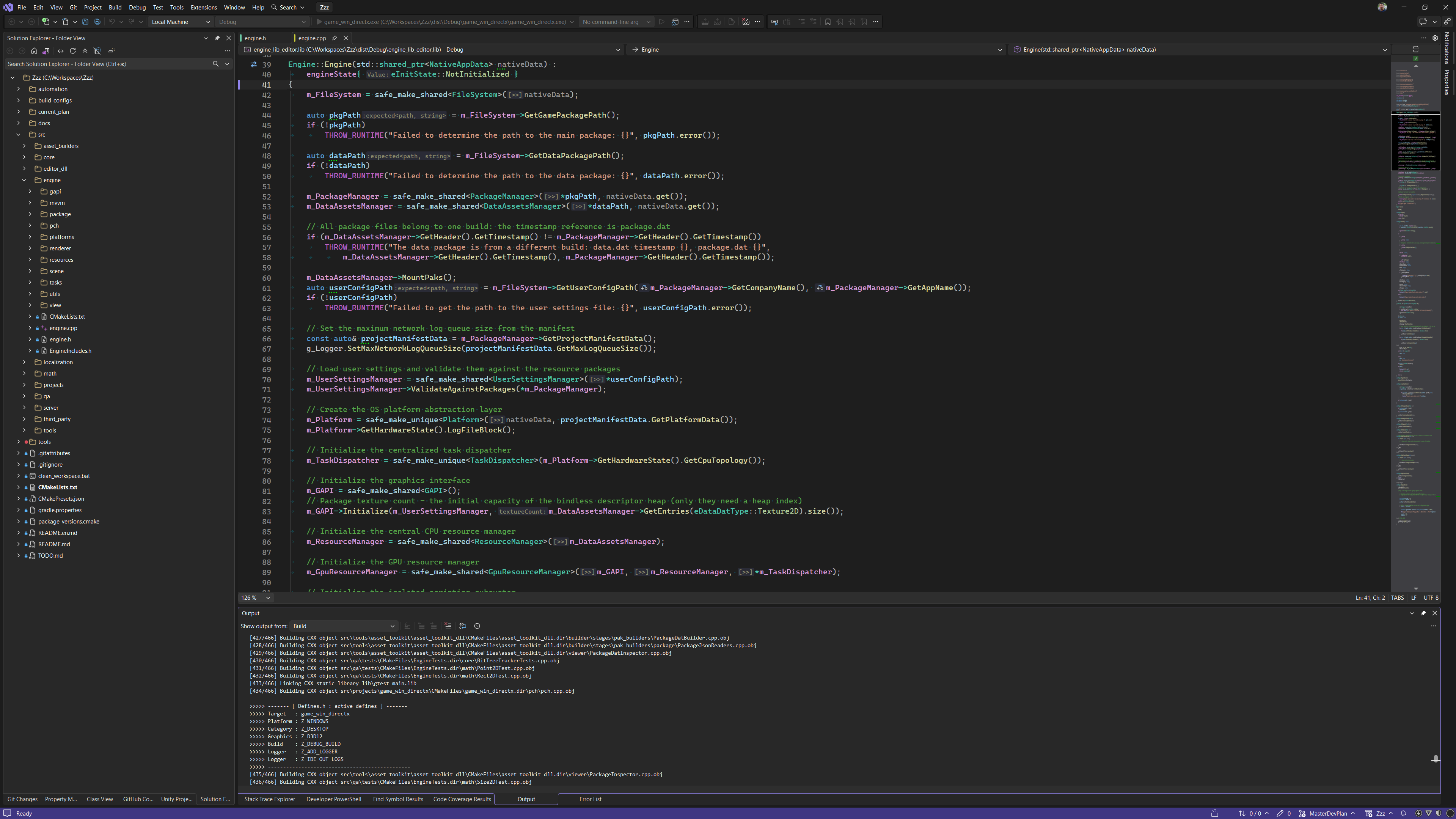Collapse All in Solution Explorer toolbar
This screenshot has width=1456, height=819.
[x=85, y=51]
